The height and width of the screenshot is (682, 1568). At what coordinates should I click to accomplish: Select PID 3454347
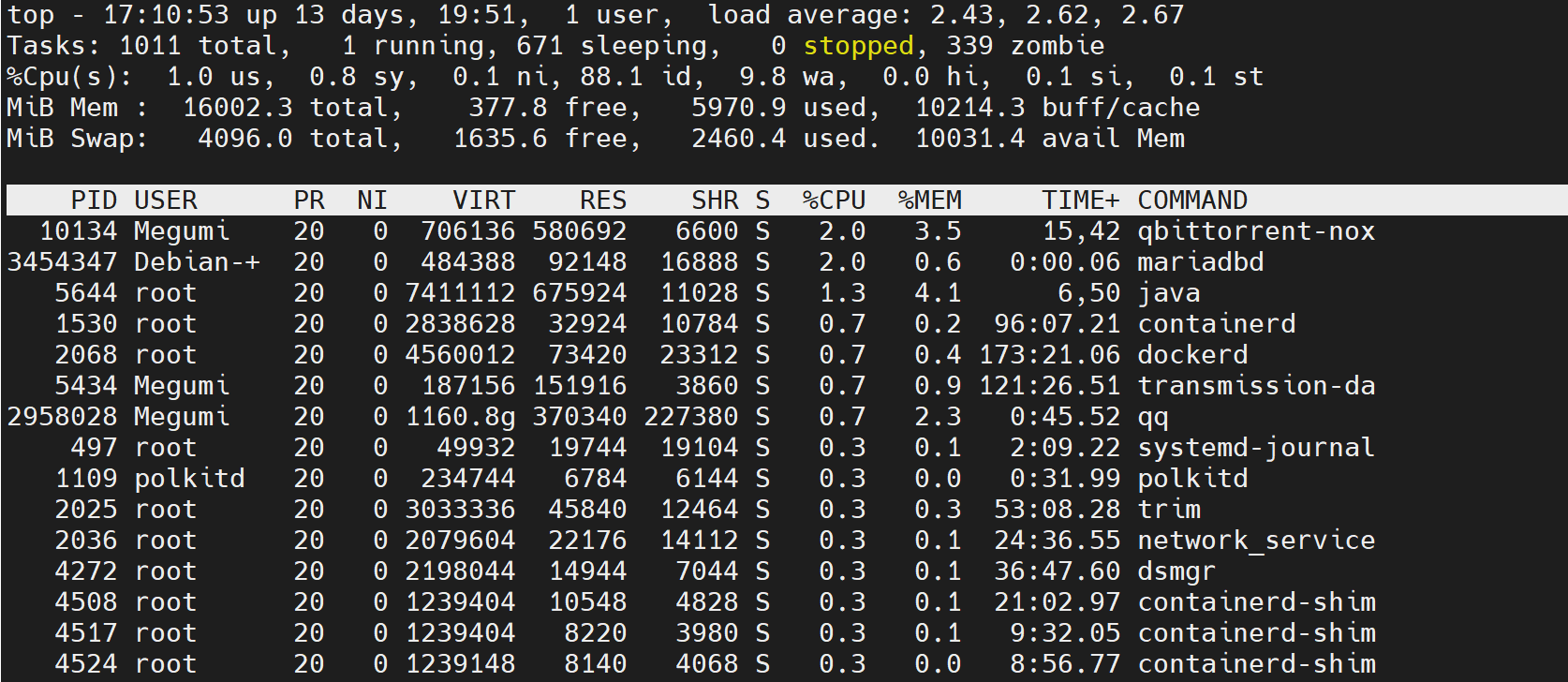[x=63, y=262]
